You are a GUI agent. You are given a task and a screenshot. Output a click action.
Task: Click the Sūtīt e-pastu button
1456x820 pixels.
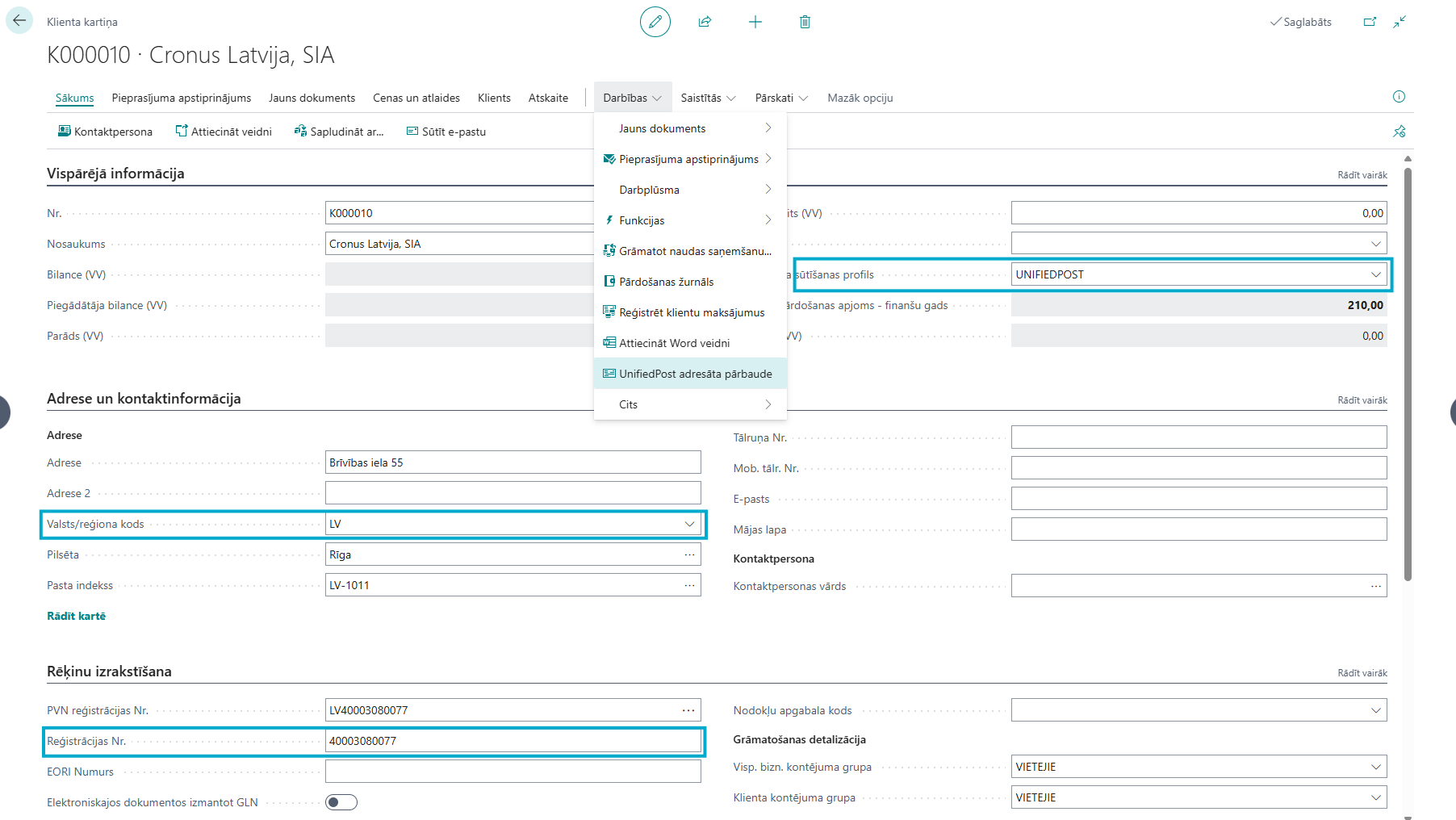(x=446, y=132)
